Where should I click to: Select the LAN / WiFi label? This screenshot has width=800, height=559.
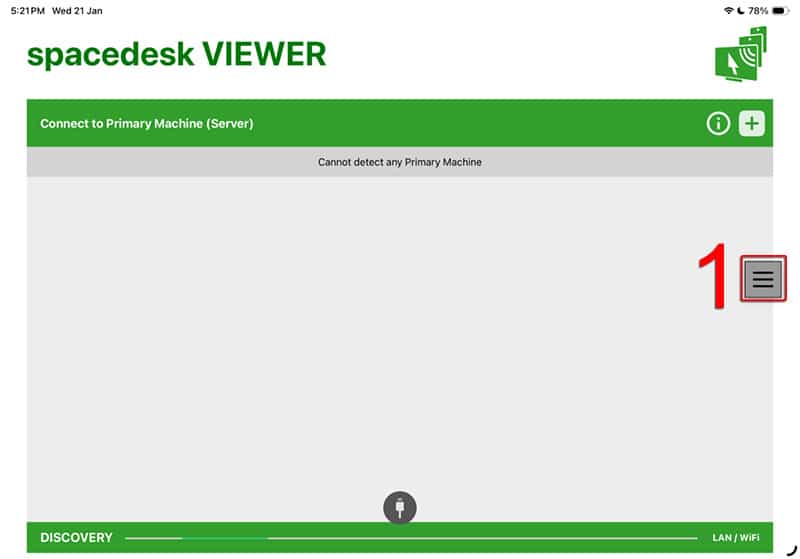735,538
